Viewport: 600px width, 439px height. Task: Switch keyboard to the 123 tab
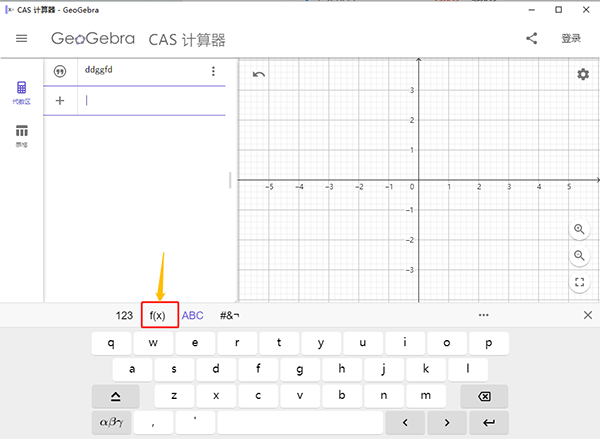pos(124,315)
